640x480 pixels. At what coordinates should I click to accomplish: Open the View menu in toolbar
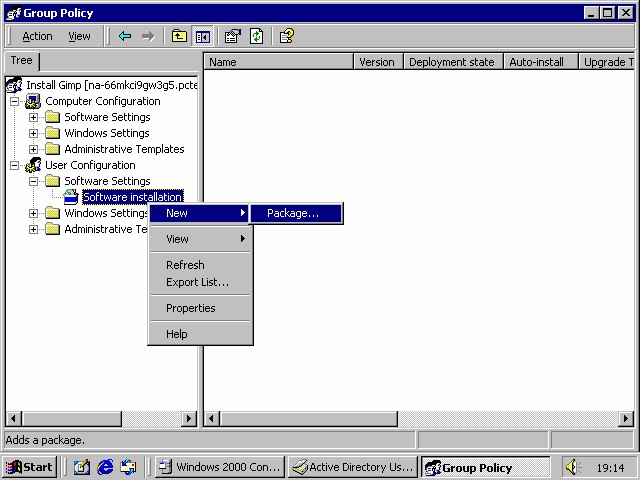79,36
